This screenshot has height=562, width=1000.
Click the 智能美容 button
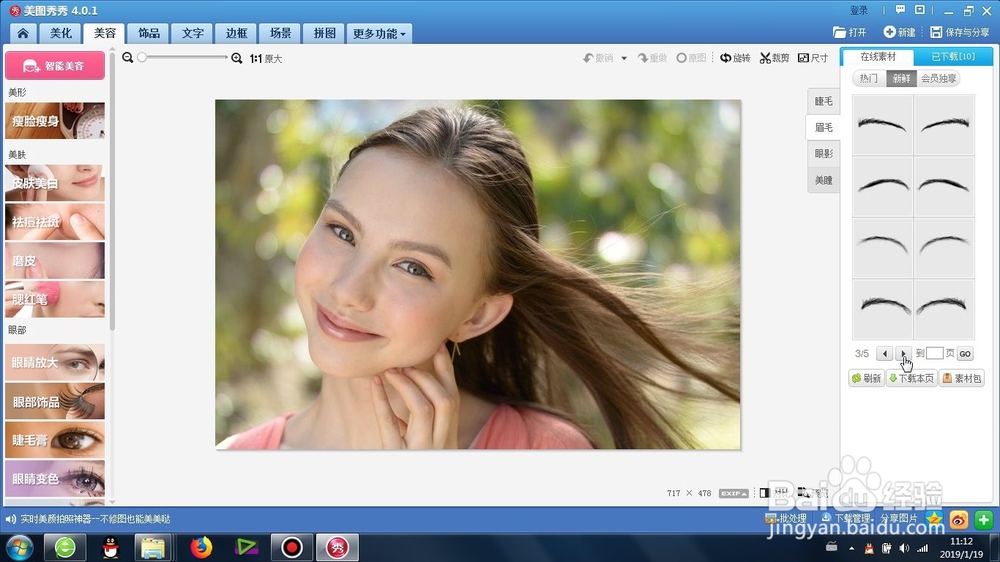(x=55, y=66)
